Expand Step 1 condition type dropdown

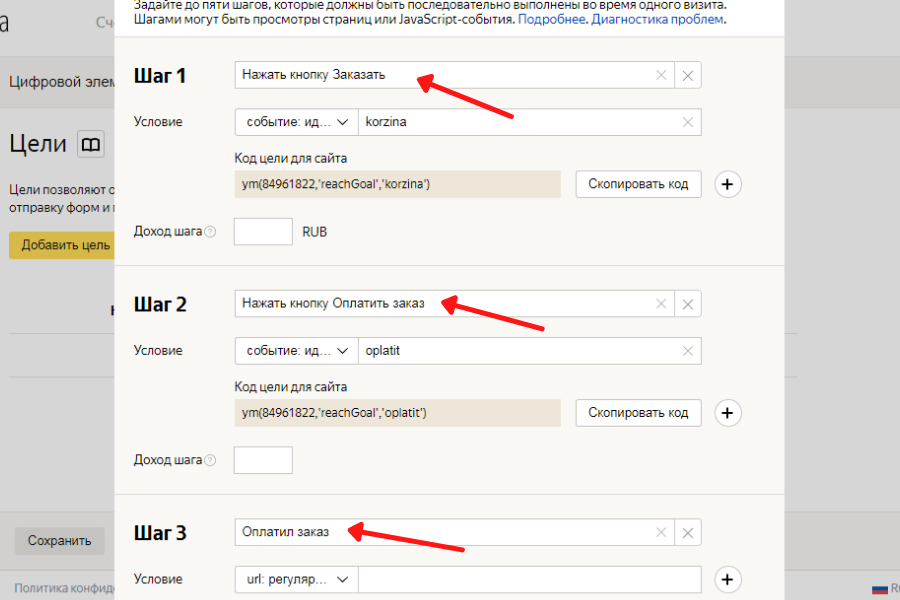click(x=296, y=122)
